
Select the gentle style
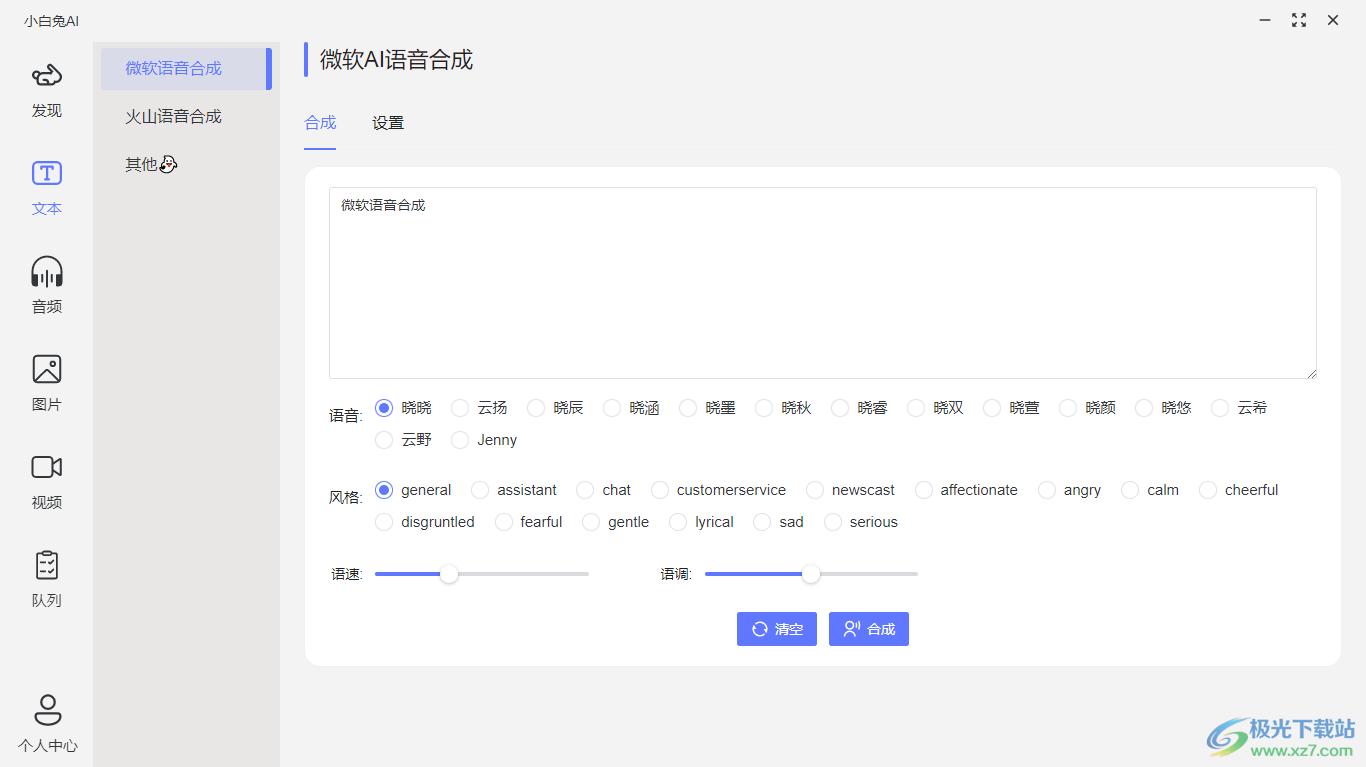click(x=591, y=522)
